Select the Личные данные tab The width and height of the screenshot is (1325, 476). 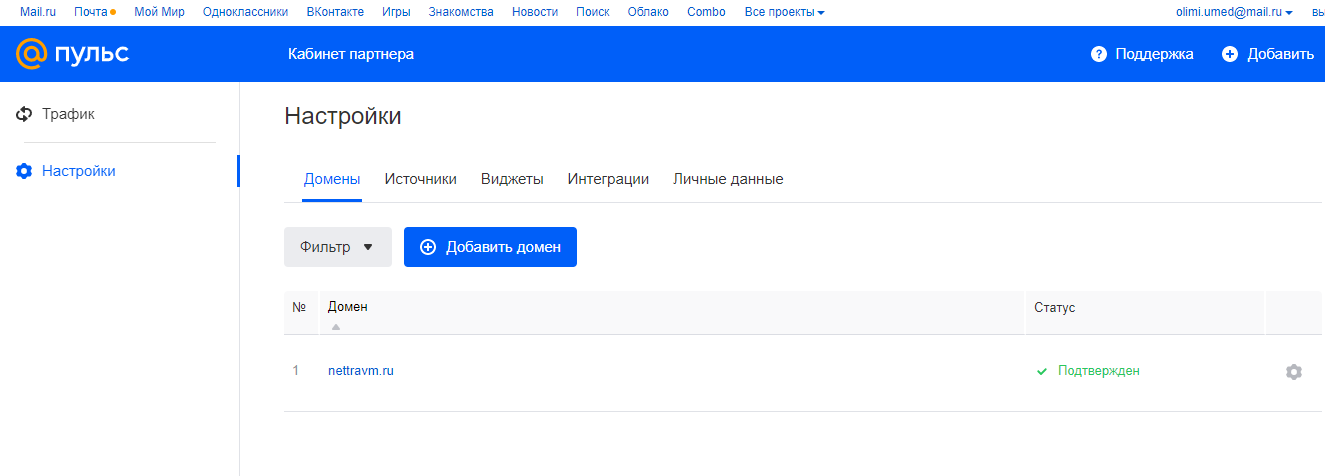click(x=728, y=179)
